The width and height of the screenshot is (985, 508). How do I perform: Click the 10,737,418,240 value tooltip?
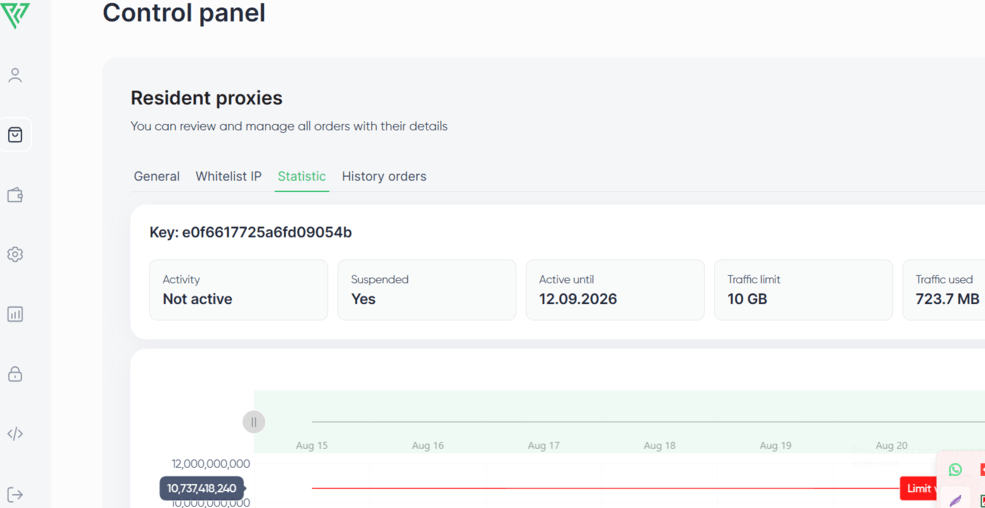(202, 489)
